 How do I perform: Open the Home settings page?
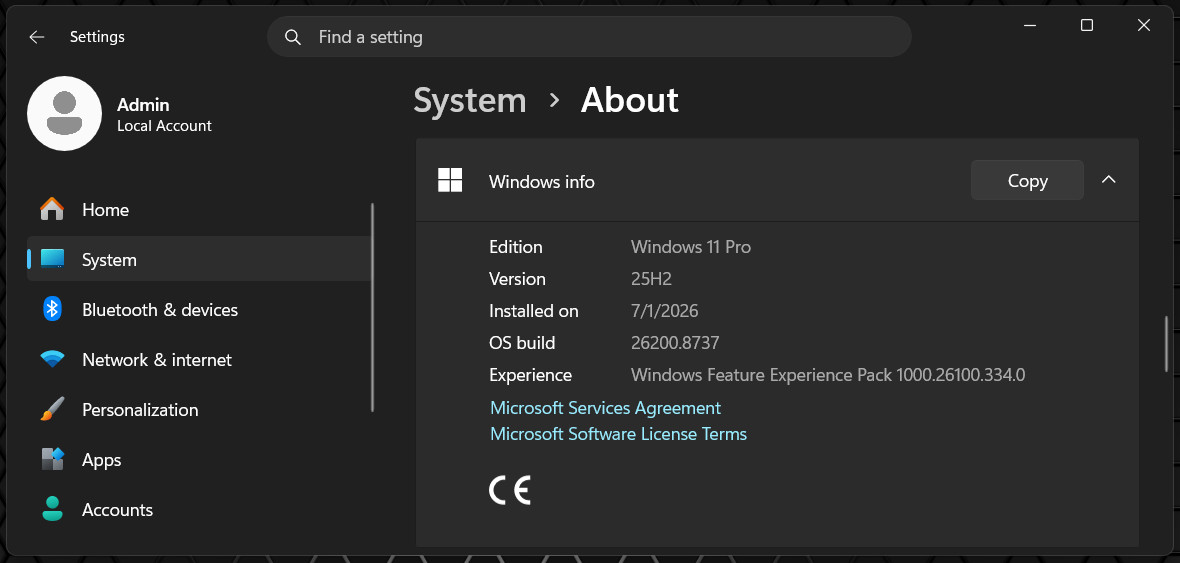tap(199, 209)
